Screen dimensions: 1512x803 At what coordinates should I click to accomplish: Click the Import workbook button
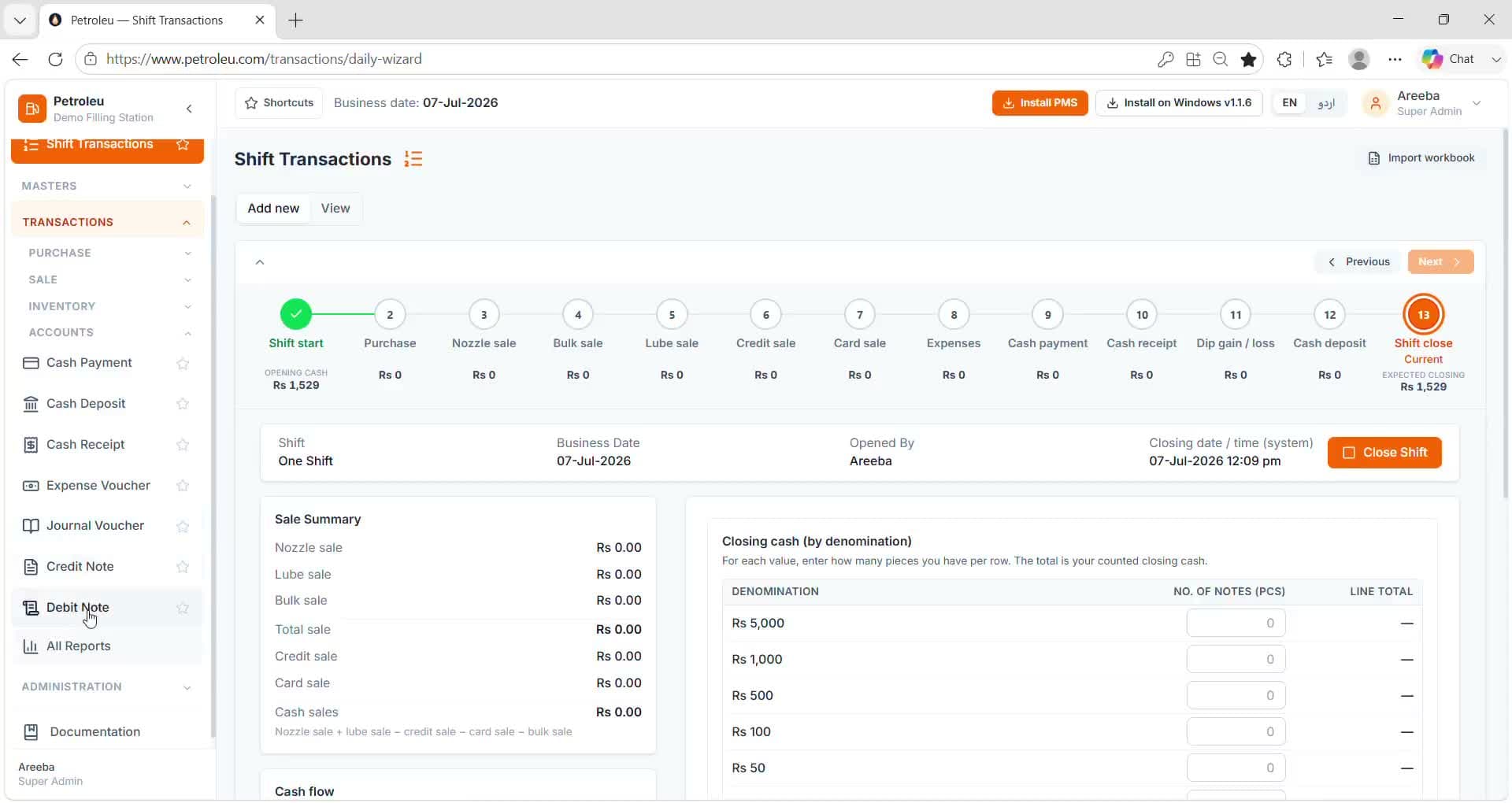(1421, 158)
